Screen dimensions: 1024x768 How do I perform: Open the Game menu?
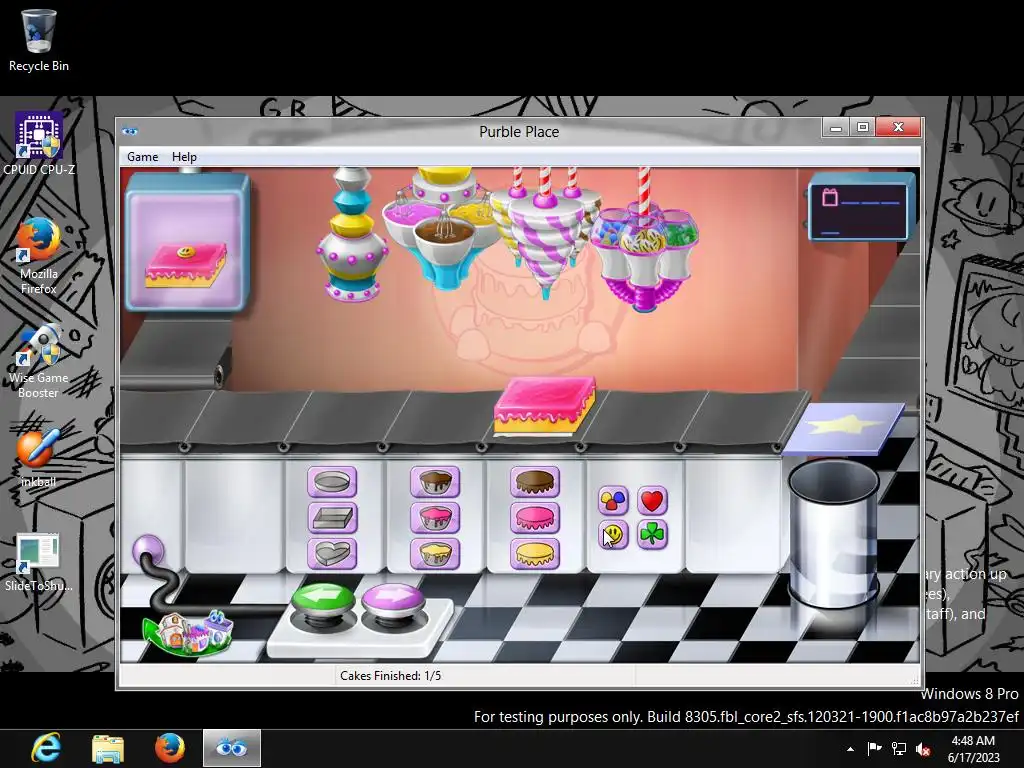point(142,157)
